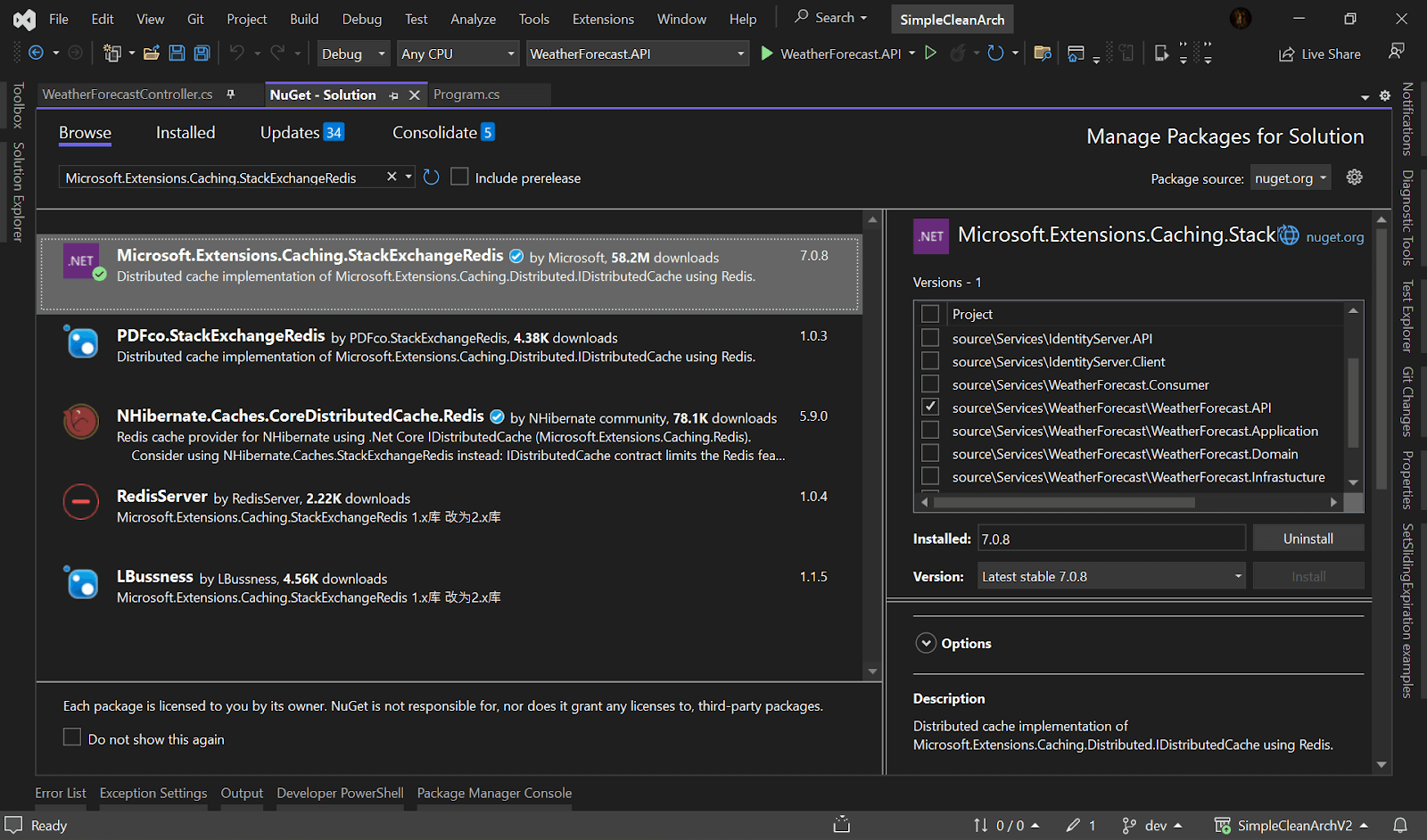The width and height of the screenshot is (1427, 840).
Task: Open the Debug configuration dropdown
Action: point(353,54)
